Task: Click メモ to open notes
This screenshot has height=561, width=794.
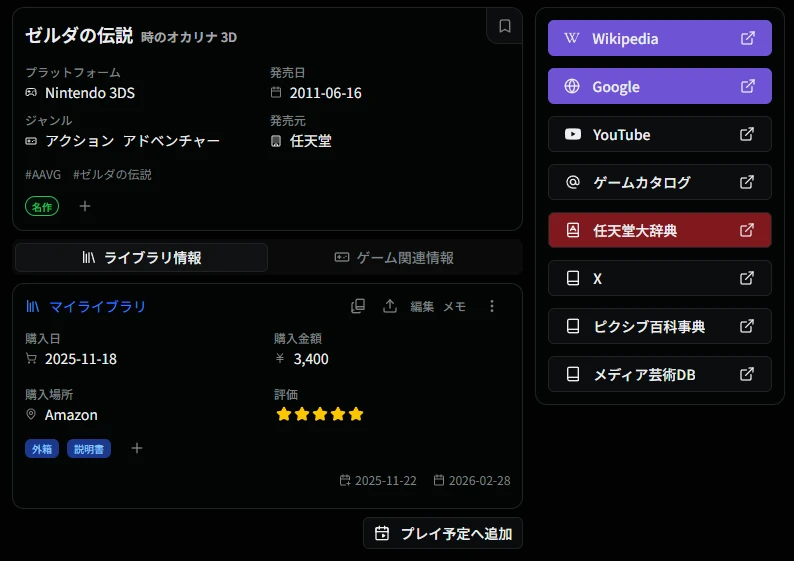Action: point(454,306)
